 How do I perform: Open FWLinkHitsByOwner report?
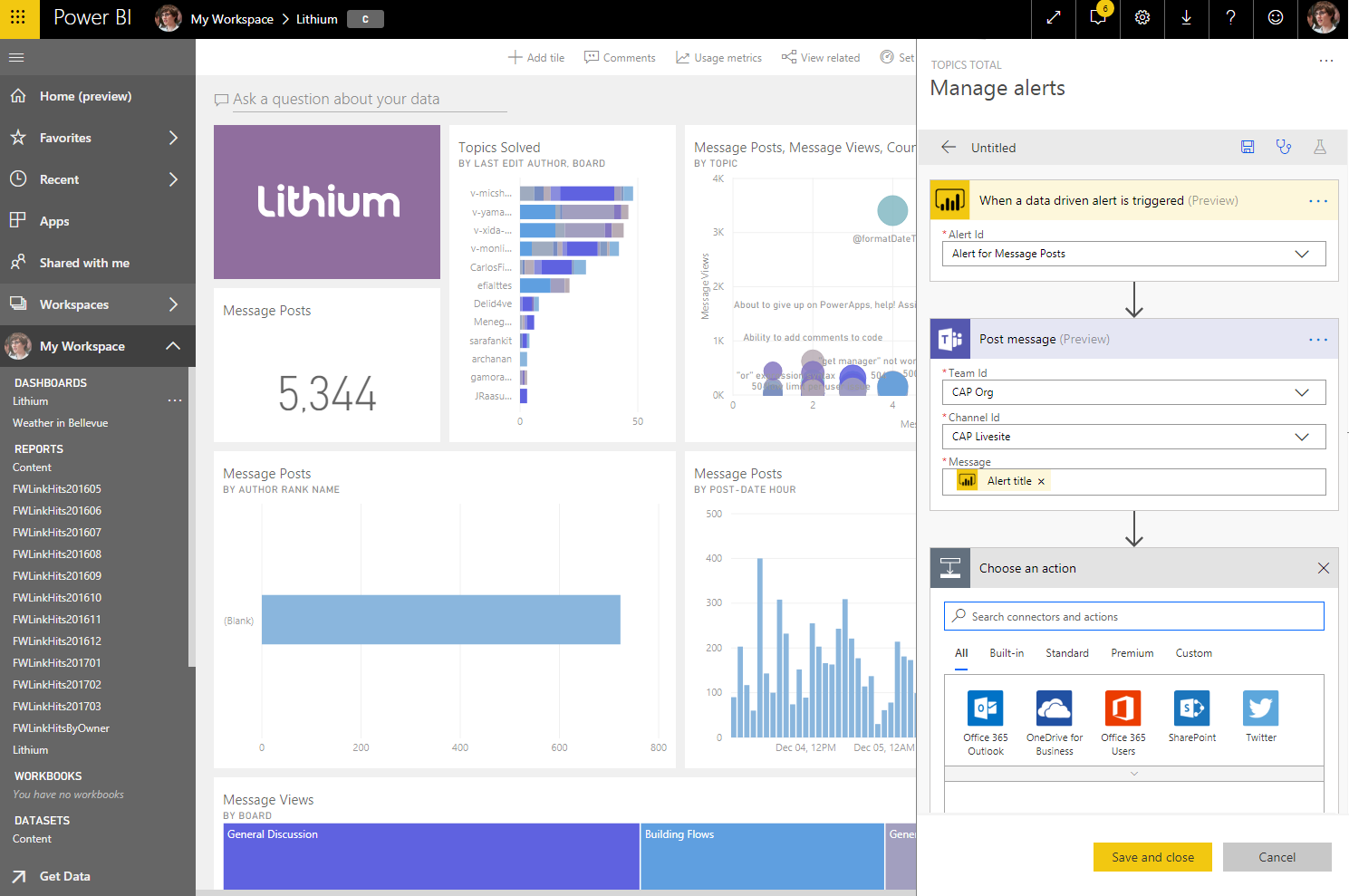click(61, 728)
